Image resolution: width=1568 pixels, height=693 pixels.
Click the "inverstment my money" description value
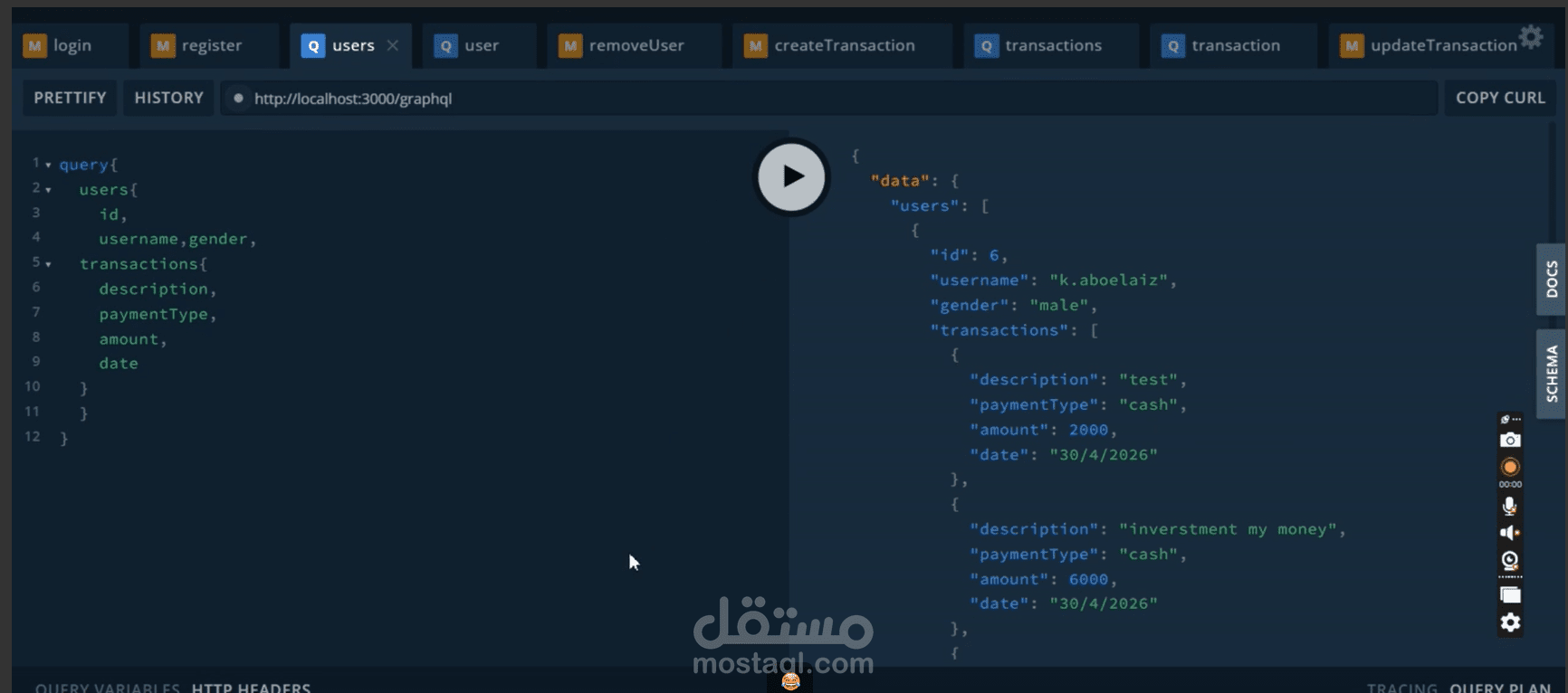[x=1228, y=529]
